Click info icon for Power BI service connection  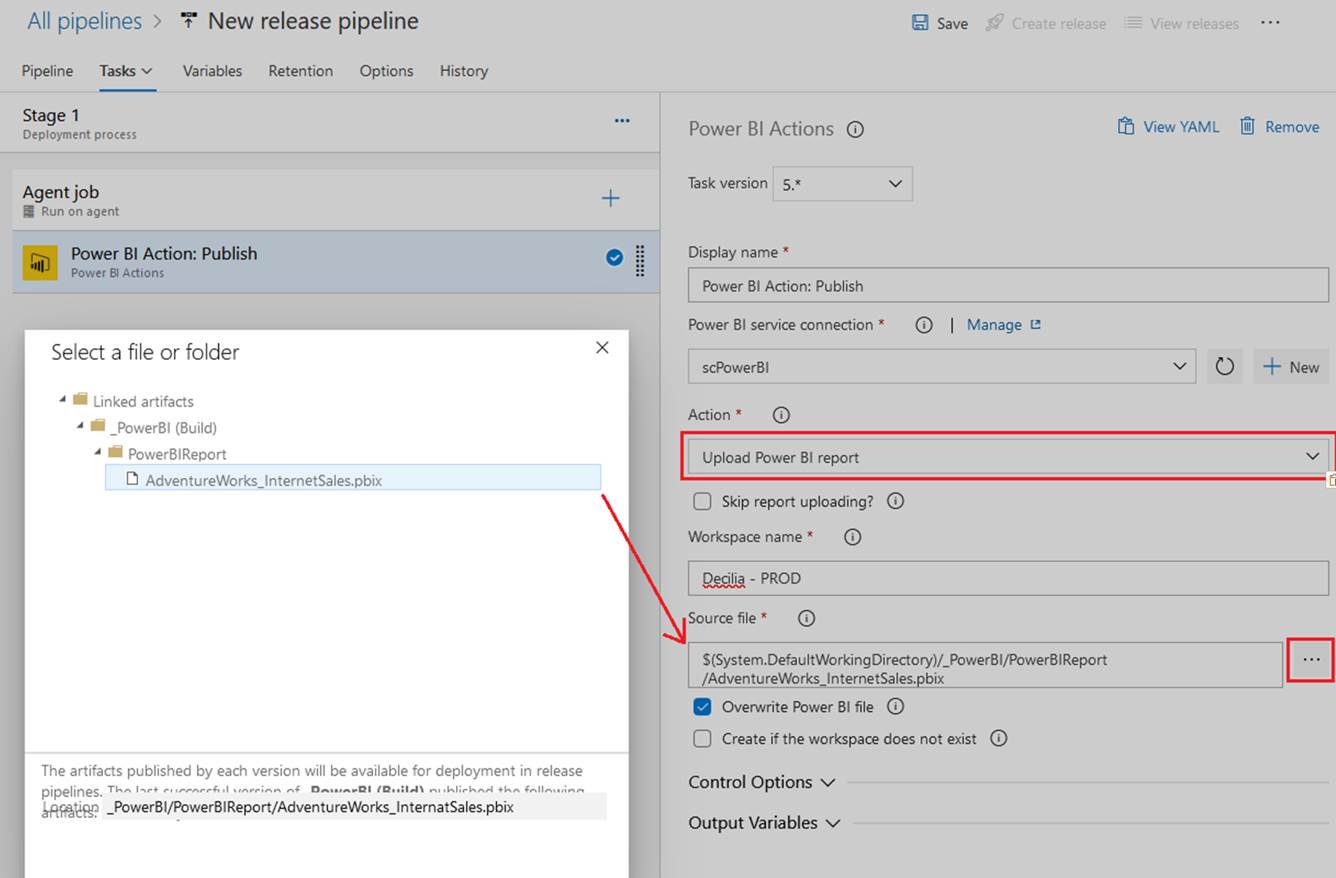pos(924,325)
